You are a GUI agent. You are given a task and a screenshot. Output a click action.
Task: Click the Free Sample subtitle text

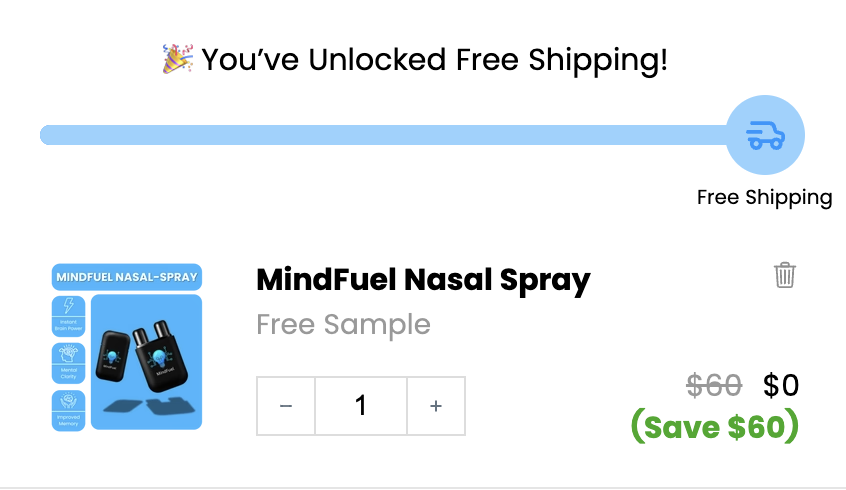tap(343, 325)
